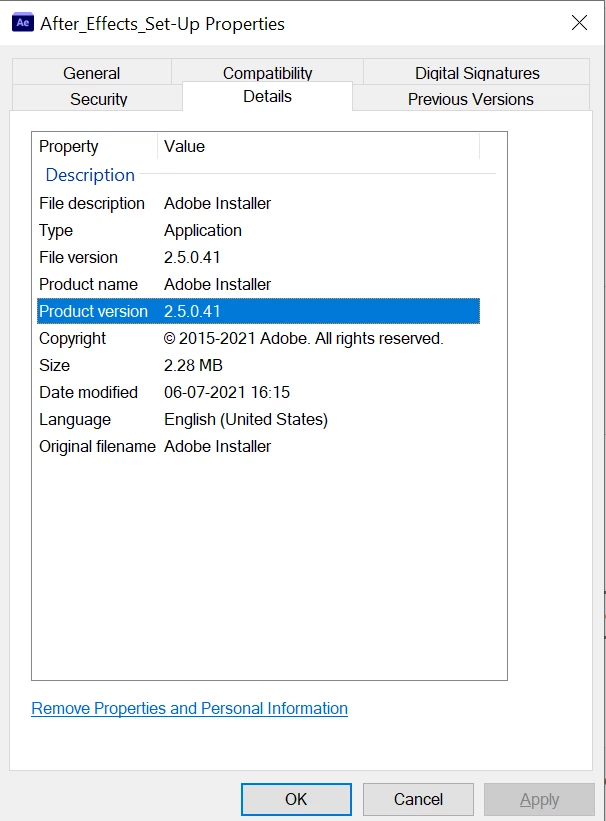Click the OK button

pos(296,799)
